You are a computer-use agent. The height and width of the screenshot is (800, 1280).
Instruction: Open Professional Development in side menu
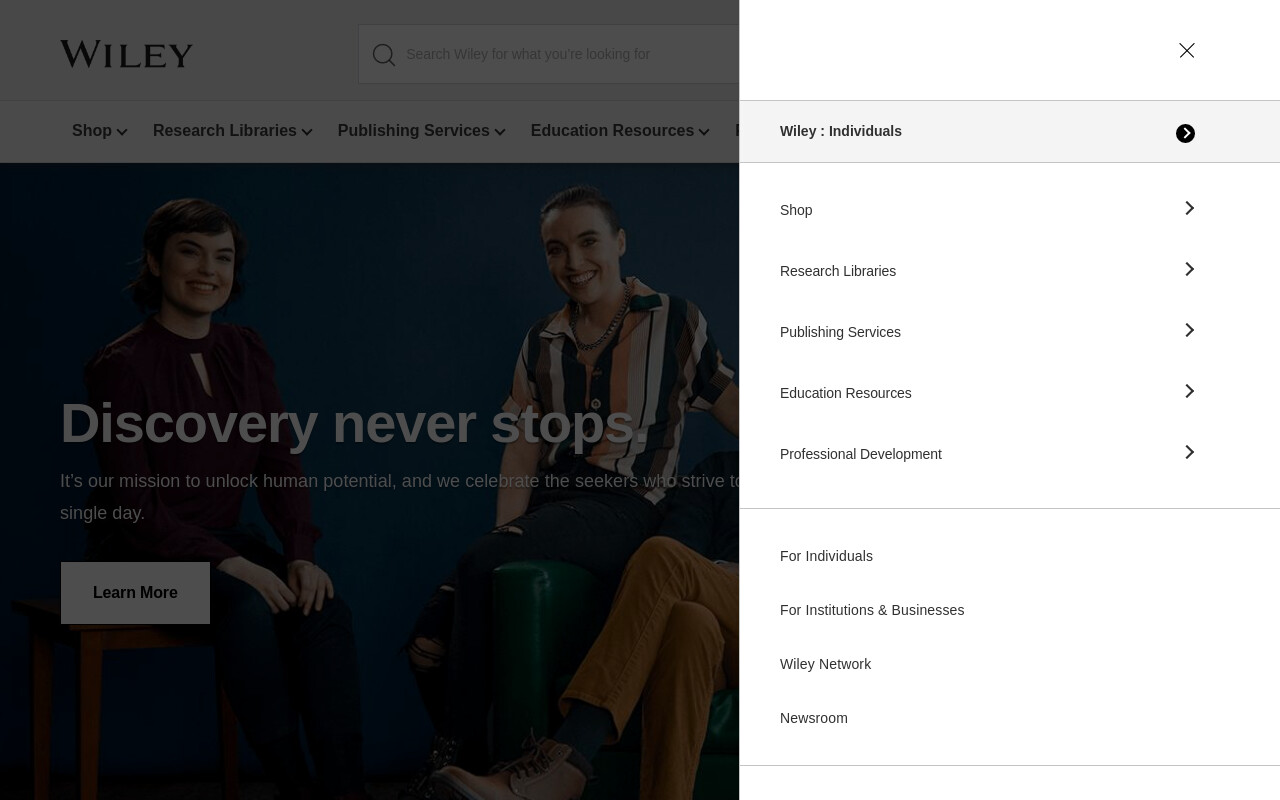pos(861,454)
